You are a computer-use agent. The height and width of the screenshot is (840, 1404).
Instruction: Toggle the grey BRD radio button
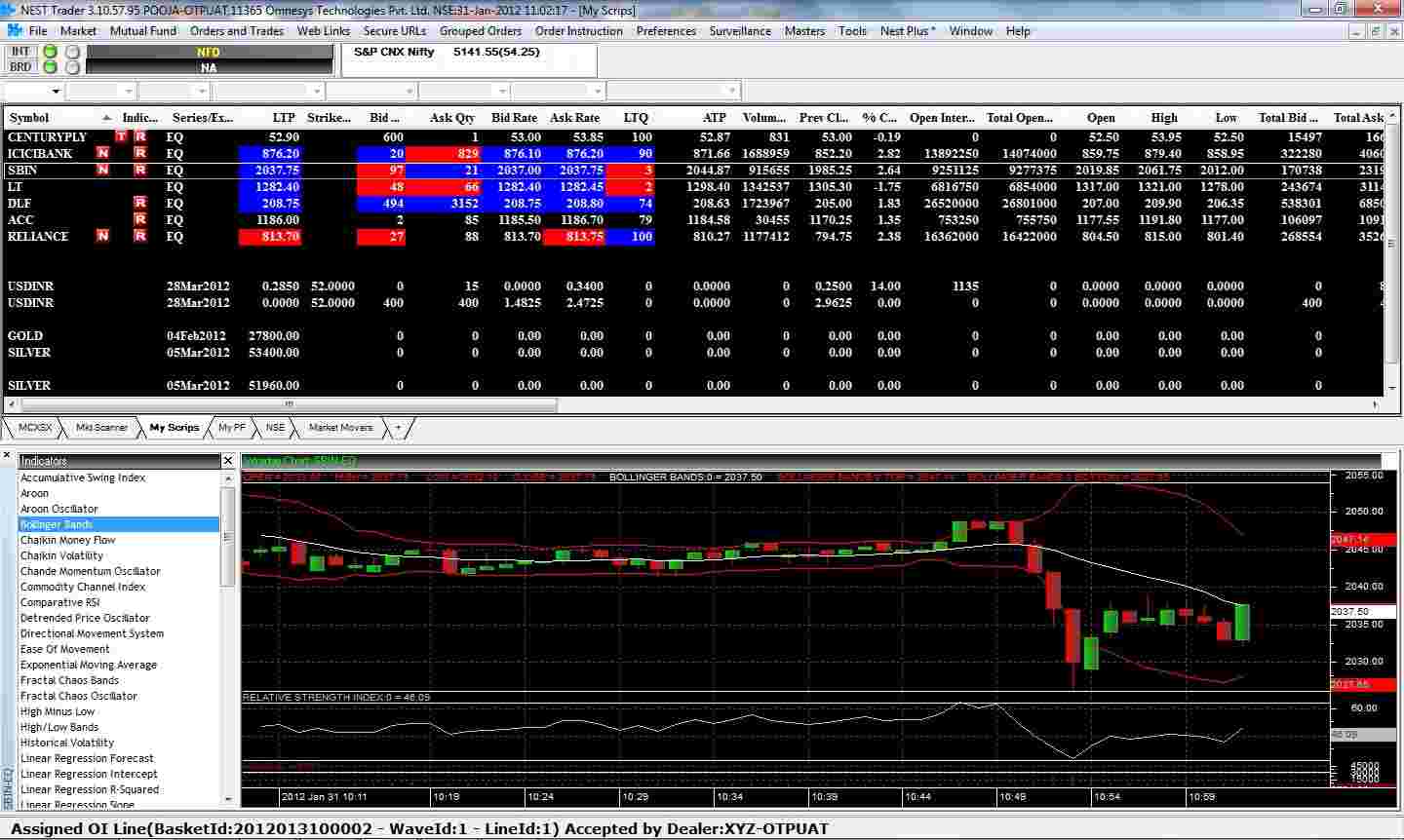click(x=72, y=67)
